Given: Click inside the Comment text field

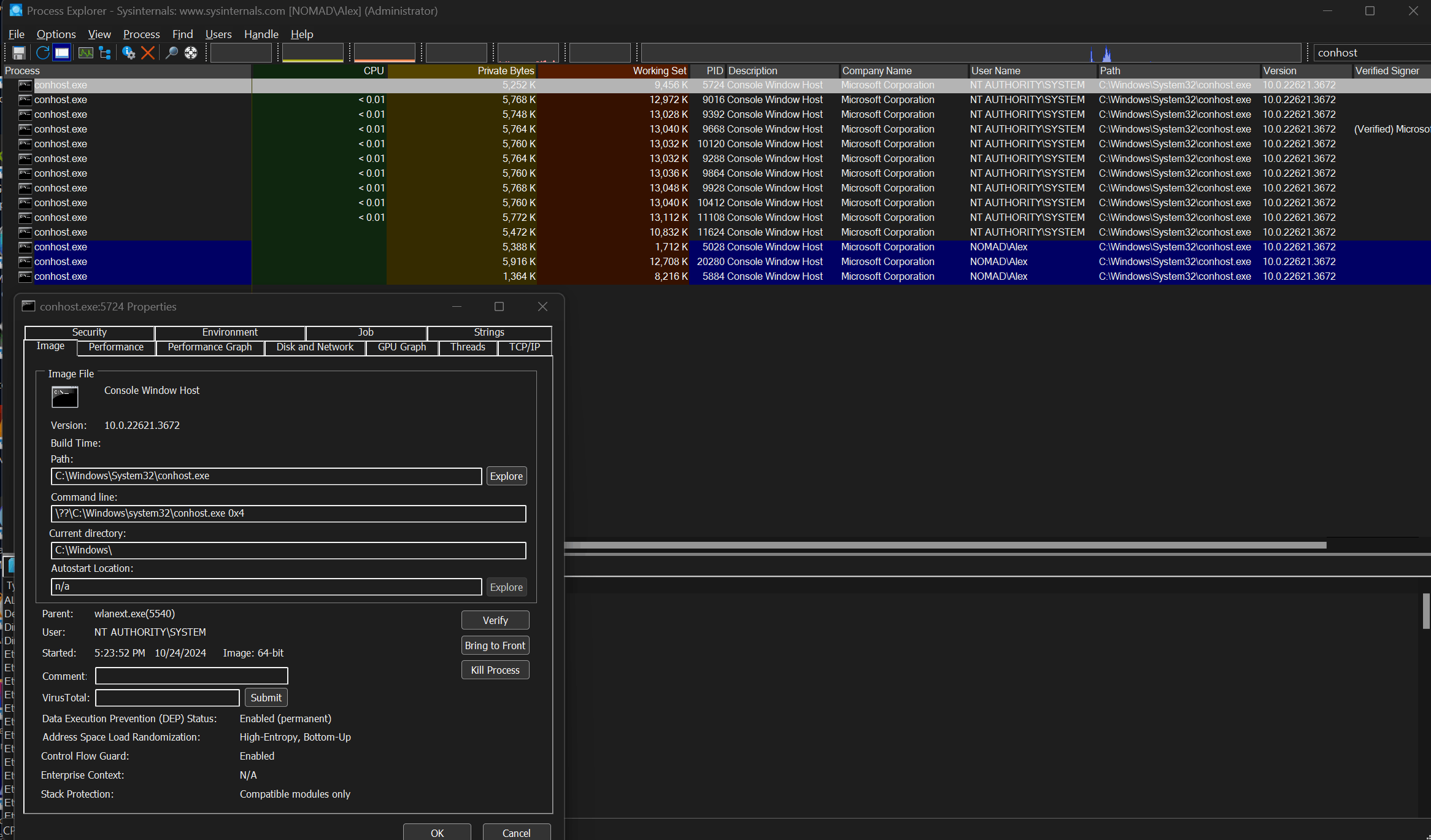Looking at the screenshot, I should click(x=191, y=676).
